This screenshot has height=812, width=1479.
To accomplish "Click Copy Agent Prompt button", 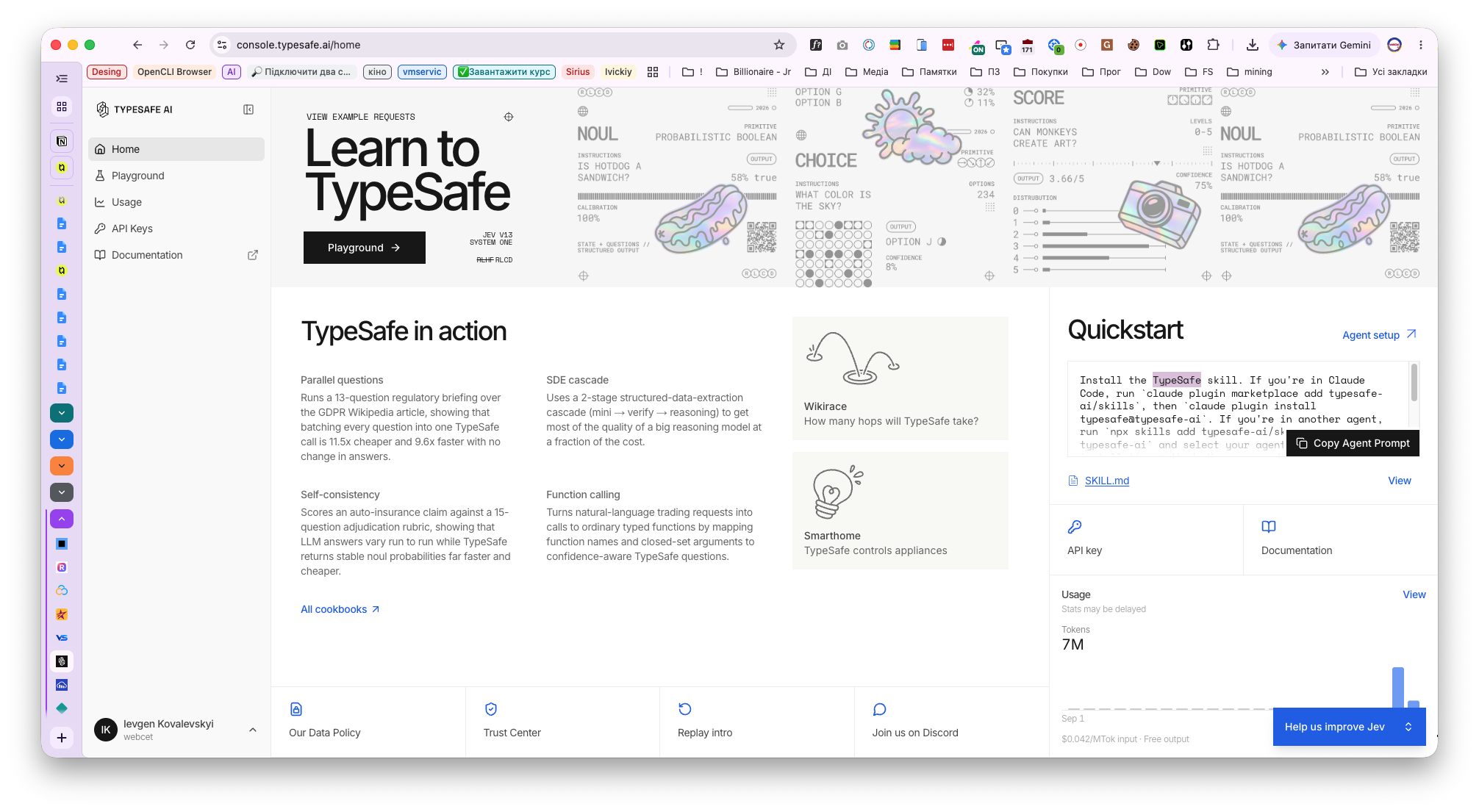I will [x=1353, y=443].
